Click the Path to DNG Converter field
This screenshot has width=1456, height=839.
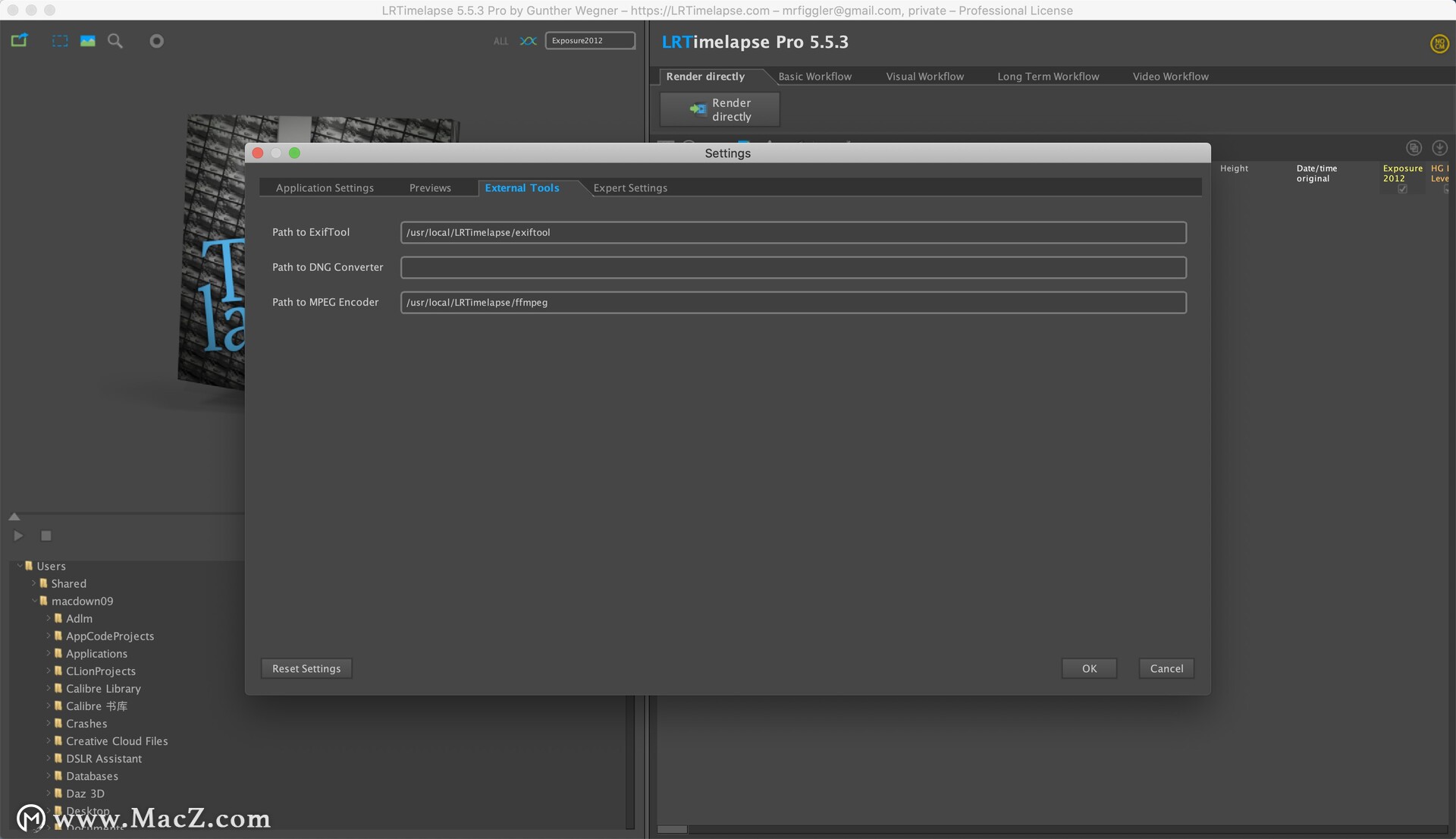793,267
